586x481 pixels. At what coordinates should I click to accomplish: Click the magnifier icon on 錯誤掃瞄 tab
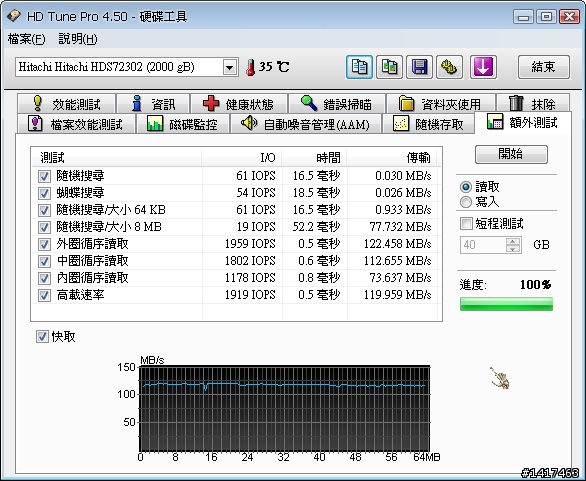click(309, 103)
